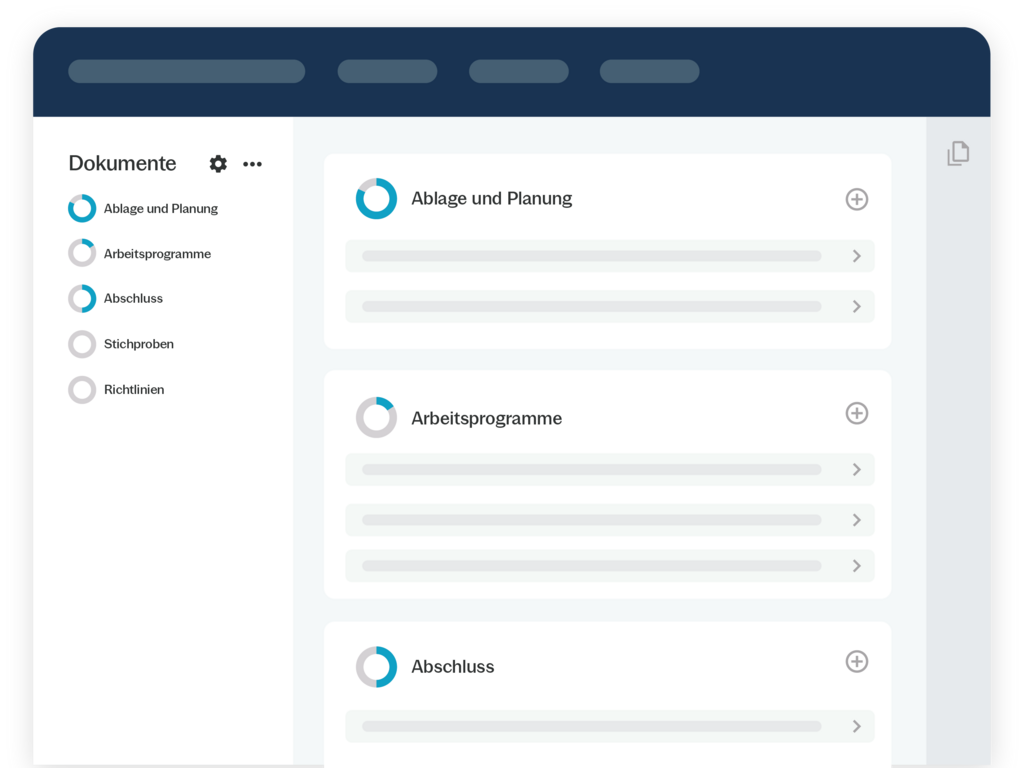The image size is (1024, 768).
Task: Click the Dokumente heading
Action: click(122, 163)
